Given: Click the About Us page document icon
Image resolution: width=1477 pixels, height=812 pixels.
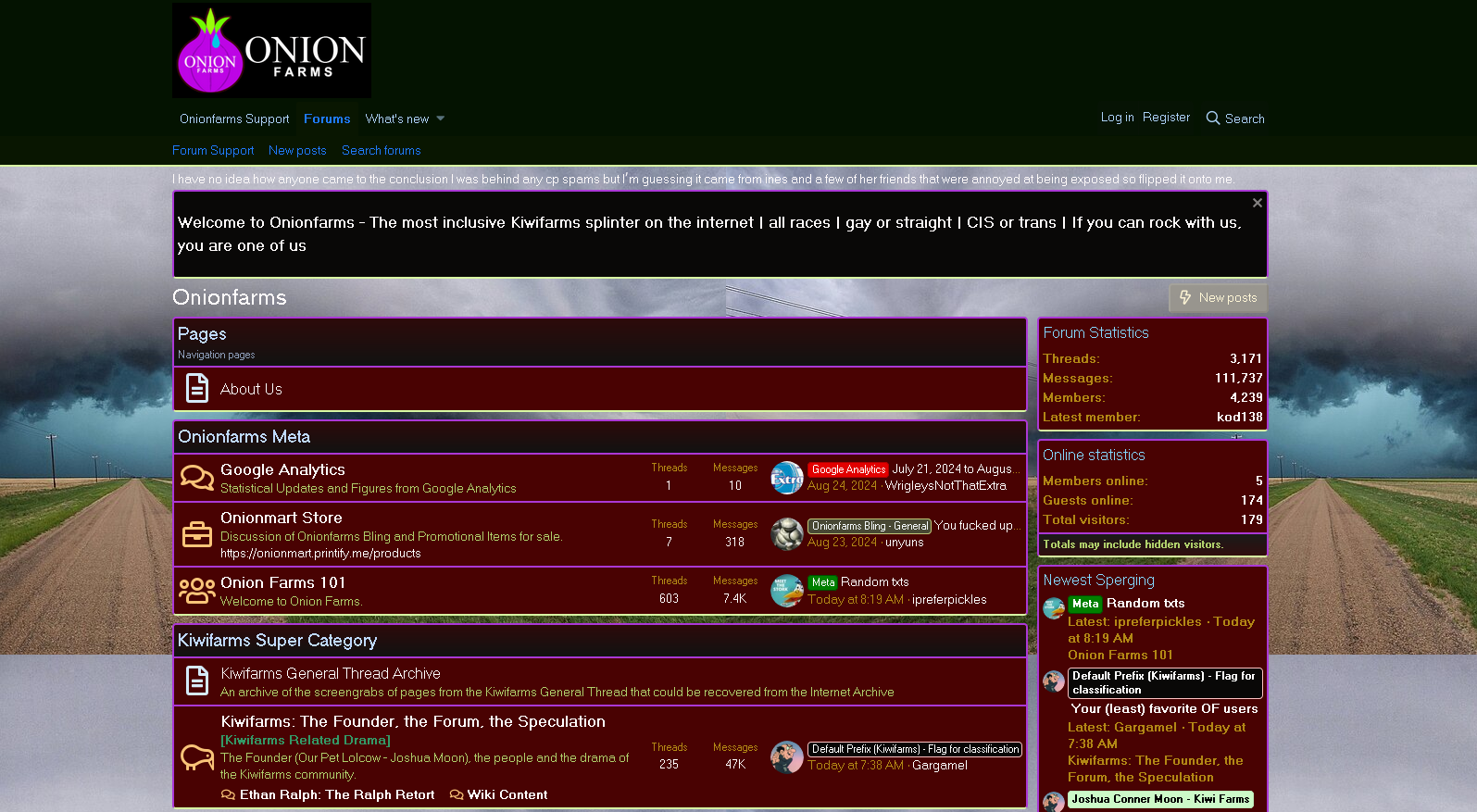Looking at the screenshot, I should 196,389.
